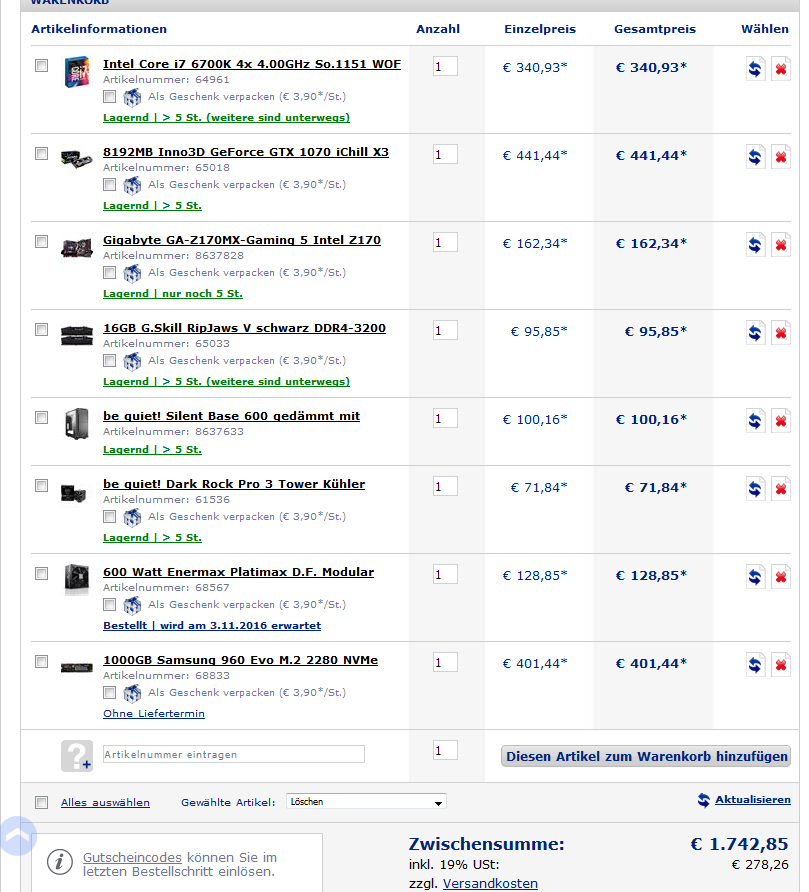Open the Versandkosten link
Image resolution: width=809 pixels, height=892 pixels.
point(490,883)
